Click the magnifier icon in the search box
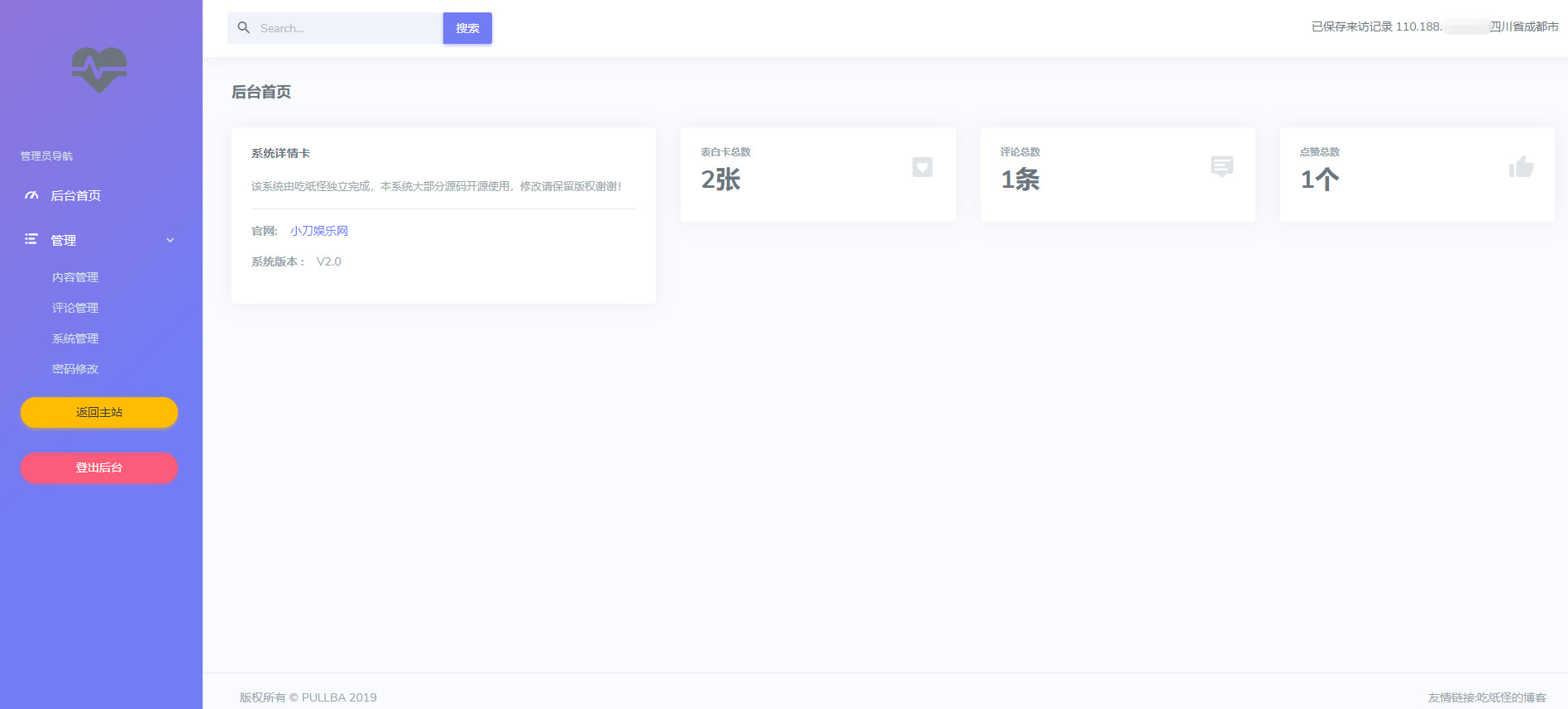The image size is (1568, 709). 244,28
